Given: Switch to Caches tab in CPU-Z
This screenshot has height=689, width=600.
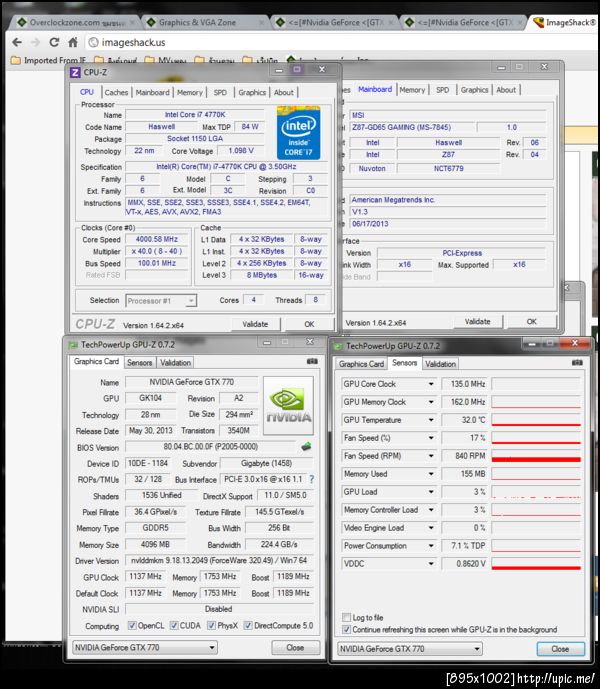Looking at the screenshot, I should [116, 92].
